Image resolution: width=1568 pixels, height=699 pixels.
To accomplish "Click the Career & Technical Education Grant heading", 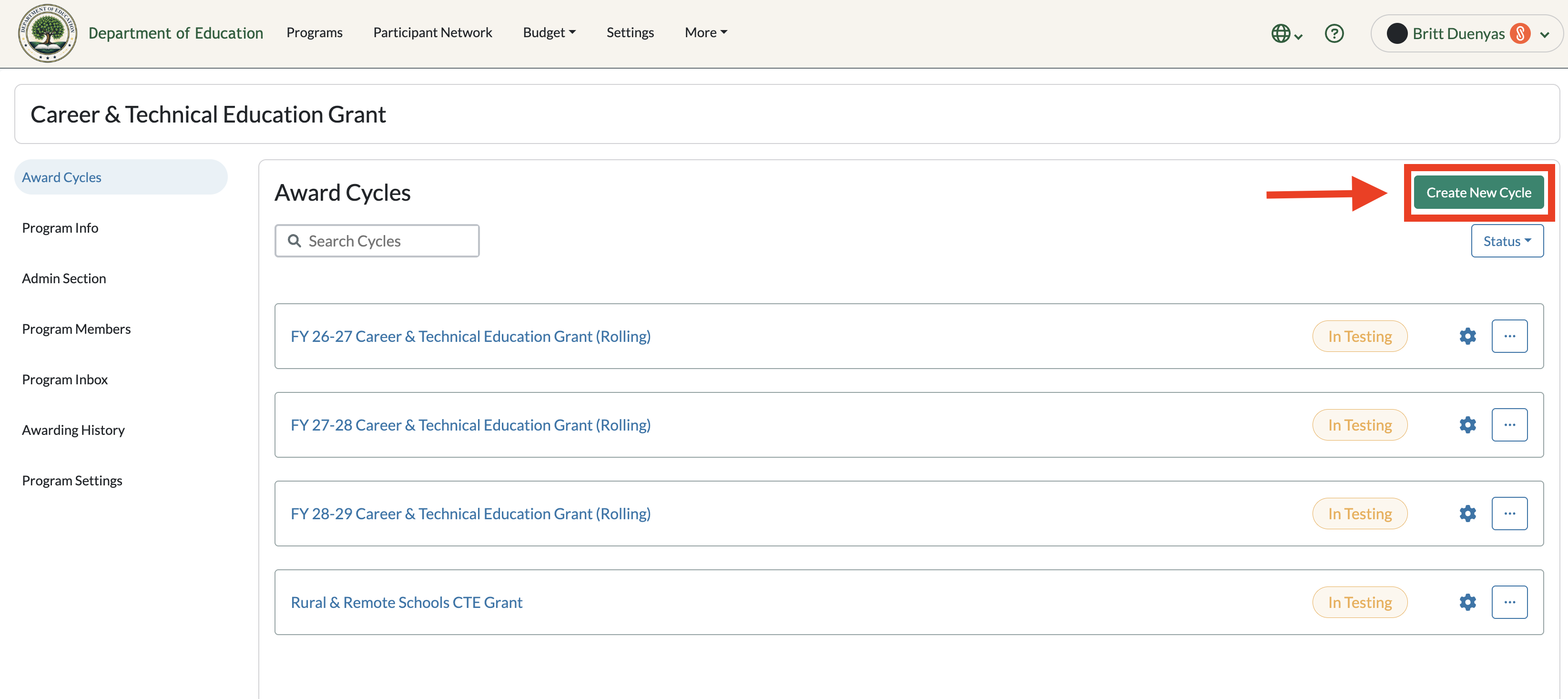I will click(x=208, y=114).
